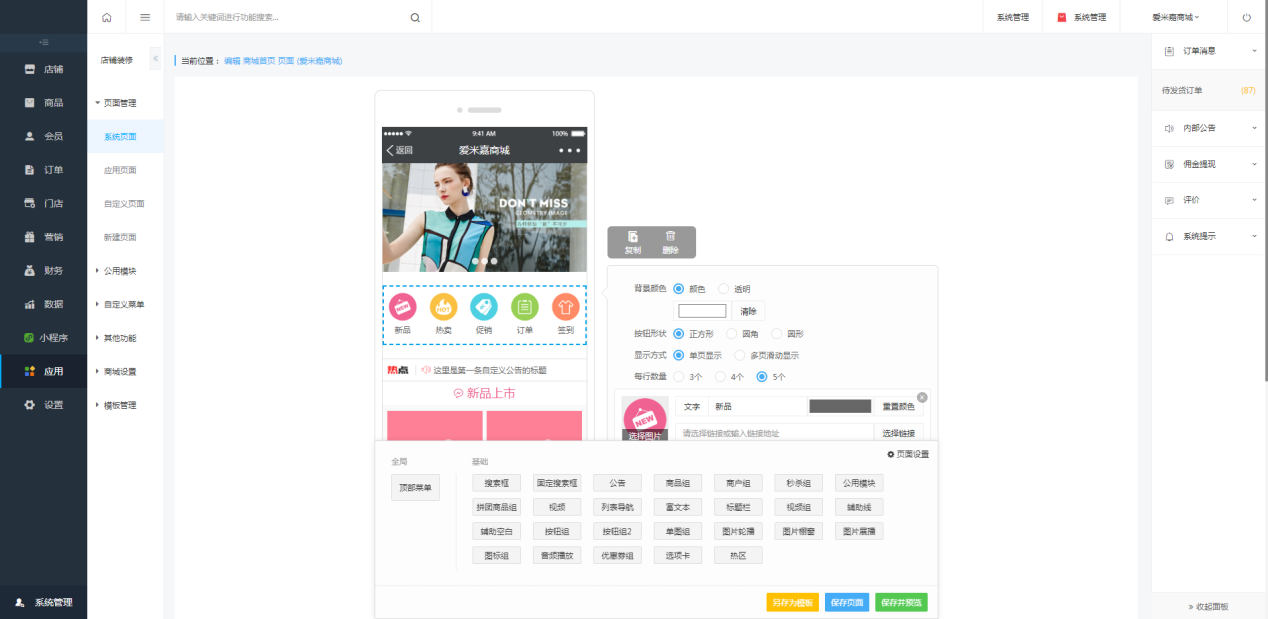
Task: Open 自定义页面 in the submenu
Action: point(124,203)
